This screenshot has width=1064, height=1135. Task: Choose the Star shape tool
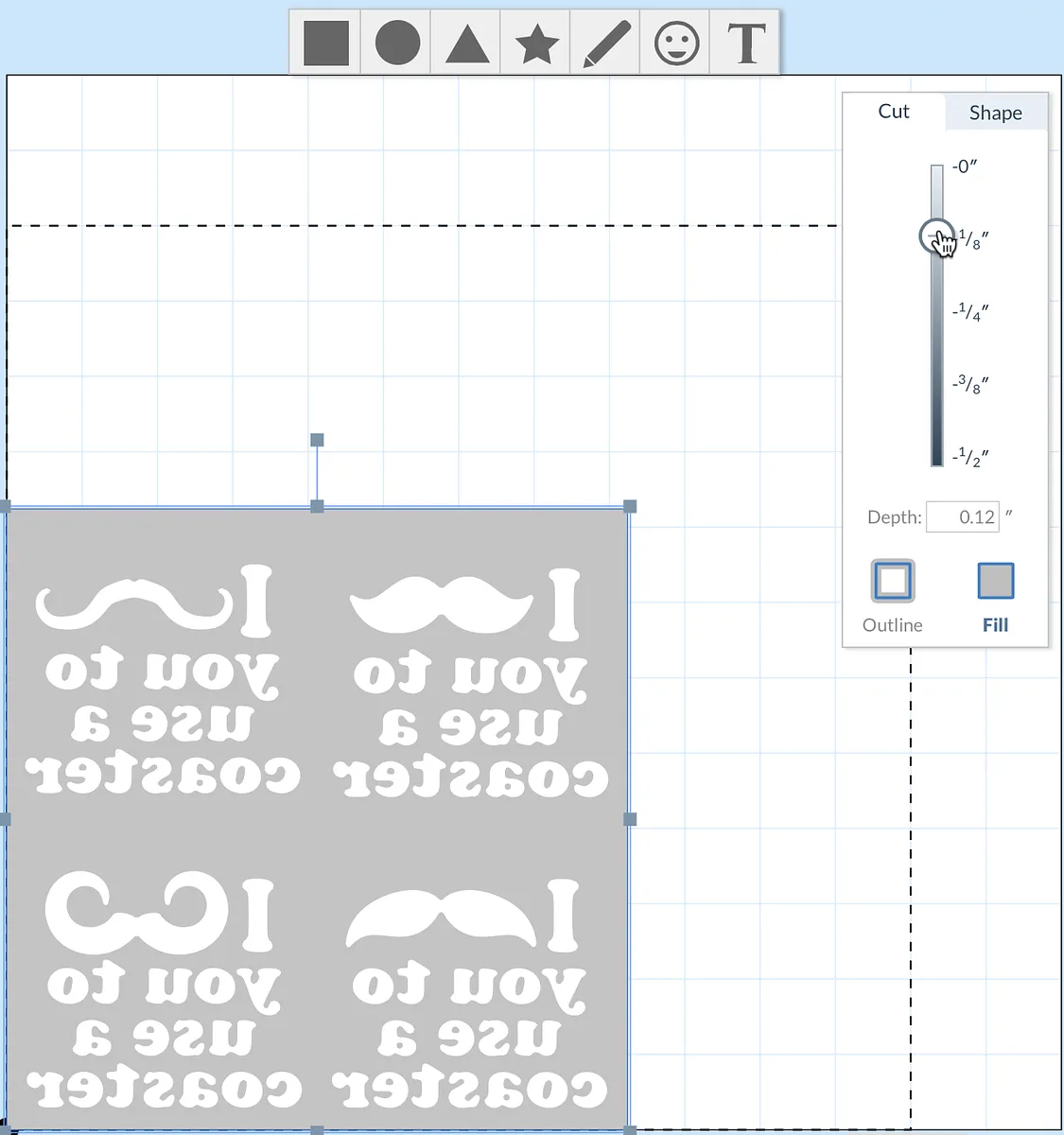coord(536,44)
